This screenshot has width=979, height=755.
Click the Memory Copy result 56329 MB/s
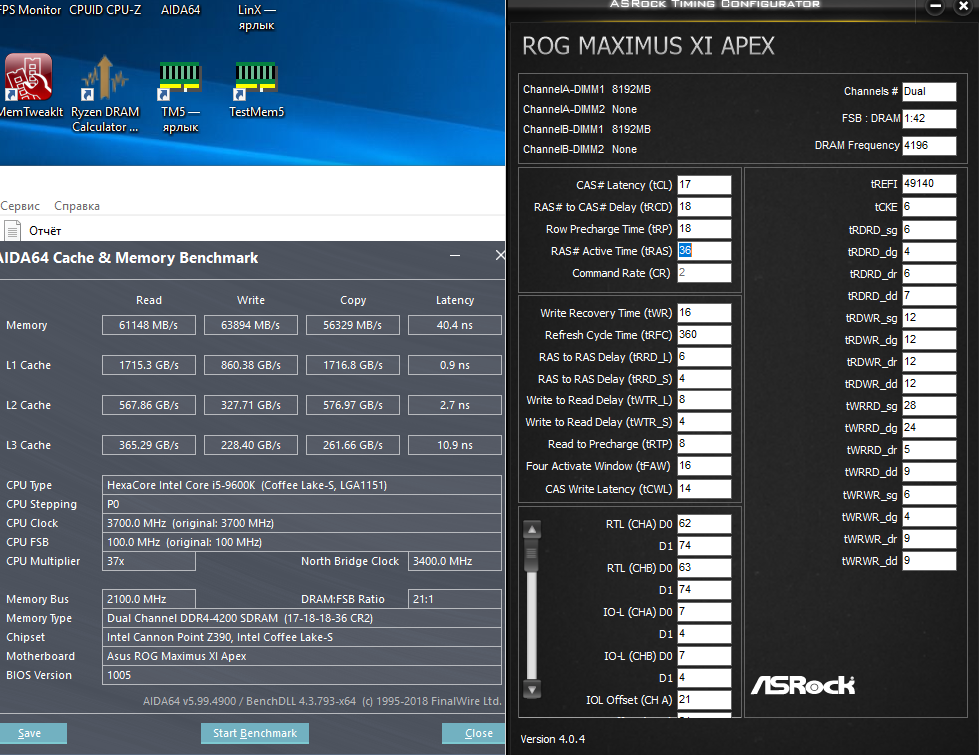tap(352, 325)
